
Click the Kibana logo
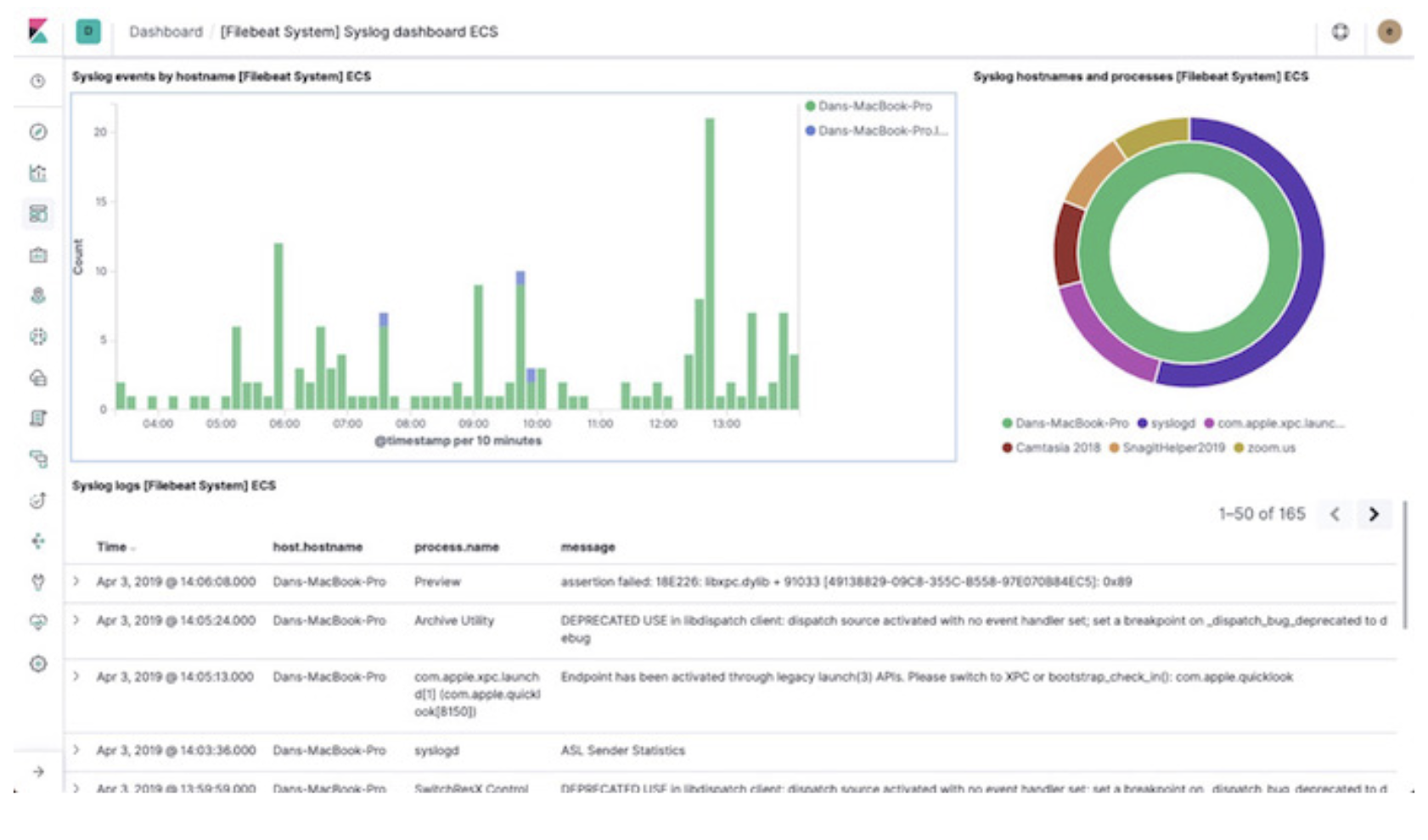(x=38, y=31)
